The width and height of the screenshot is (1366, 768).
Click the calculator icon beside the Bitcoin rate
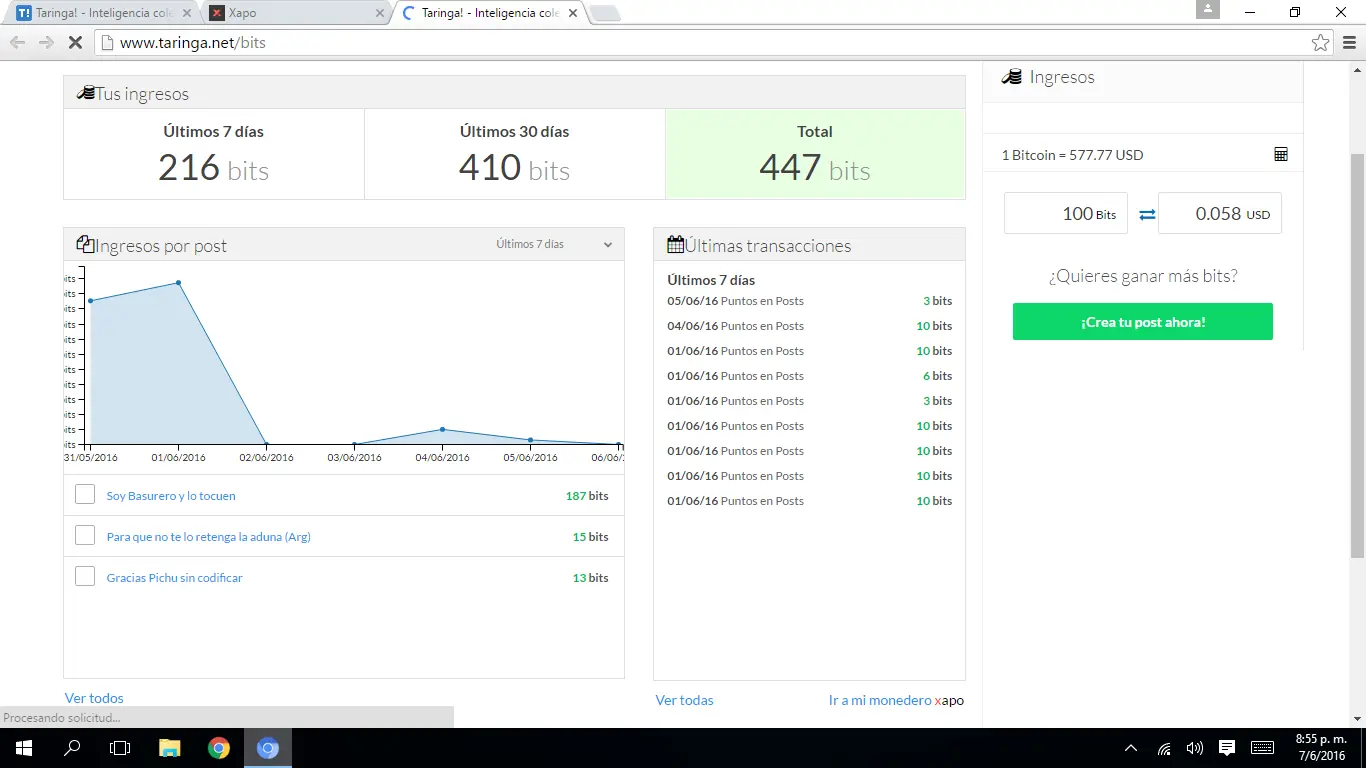click(x=1281, y=154)
